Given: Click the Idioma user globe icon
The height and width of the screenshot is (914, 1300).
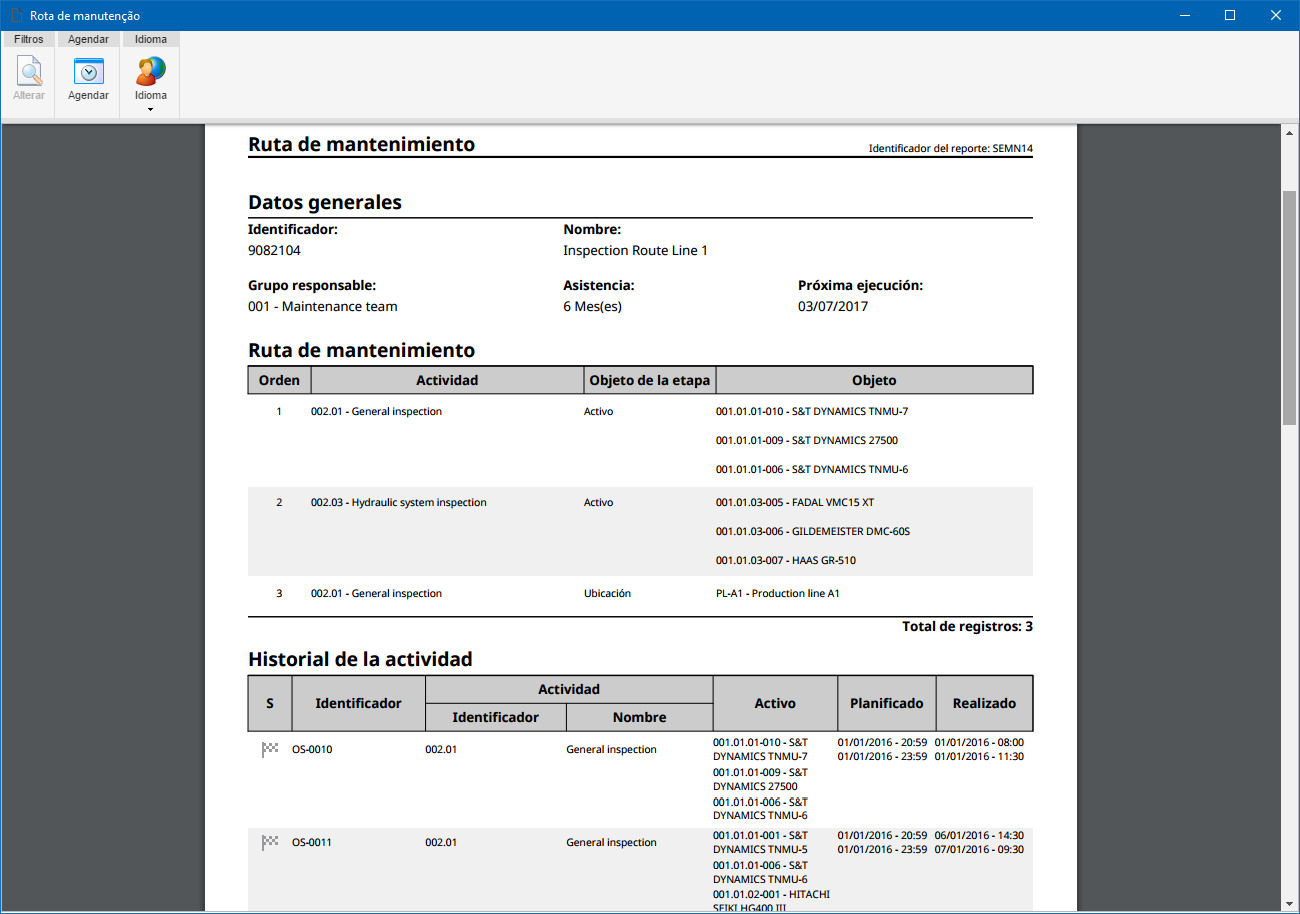Looking at the screenshot, I should [151, 71].
